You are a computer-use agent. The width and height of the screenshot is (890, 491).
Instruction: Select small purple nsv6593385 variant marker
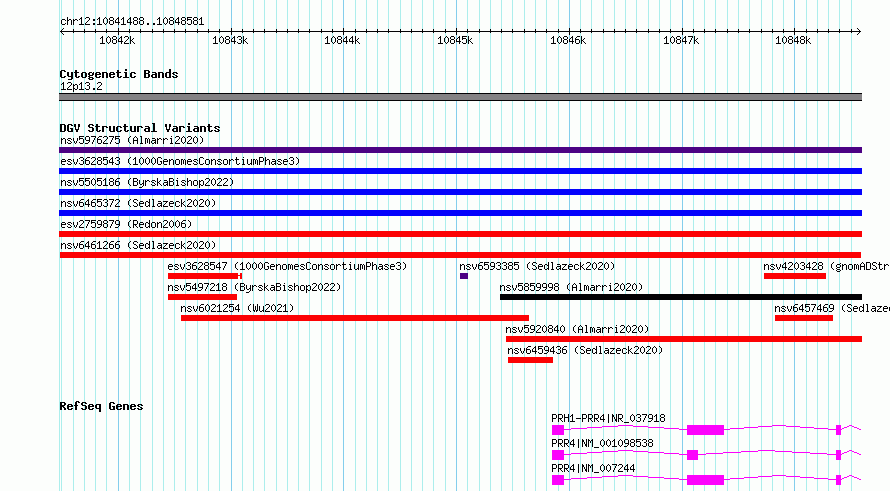click(x=464, y=276)
